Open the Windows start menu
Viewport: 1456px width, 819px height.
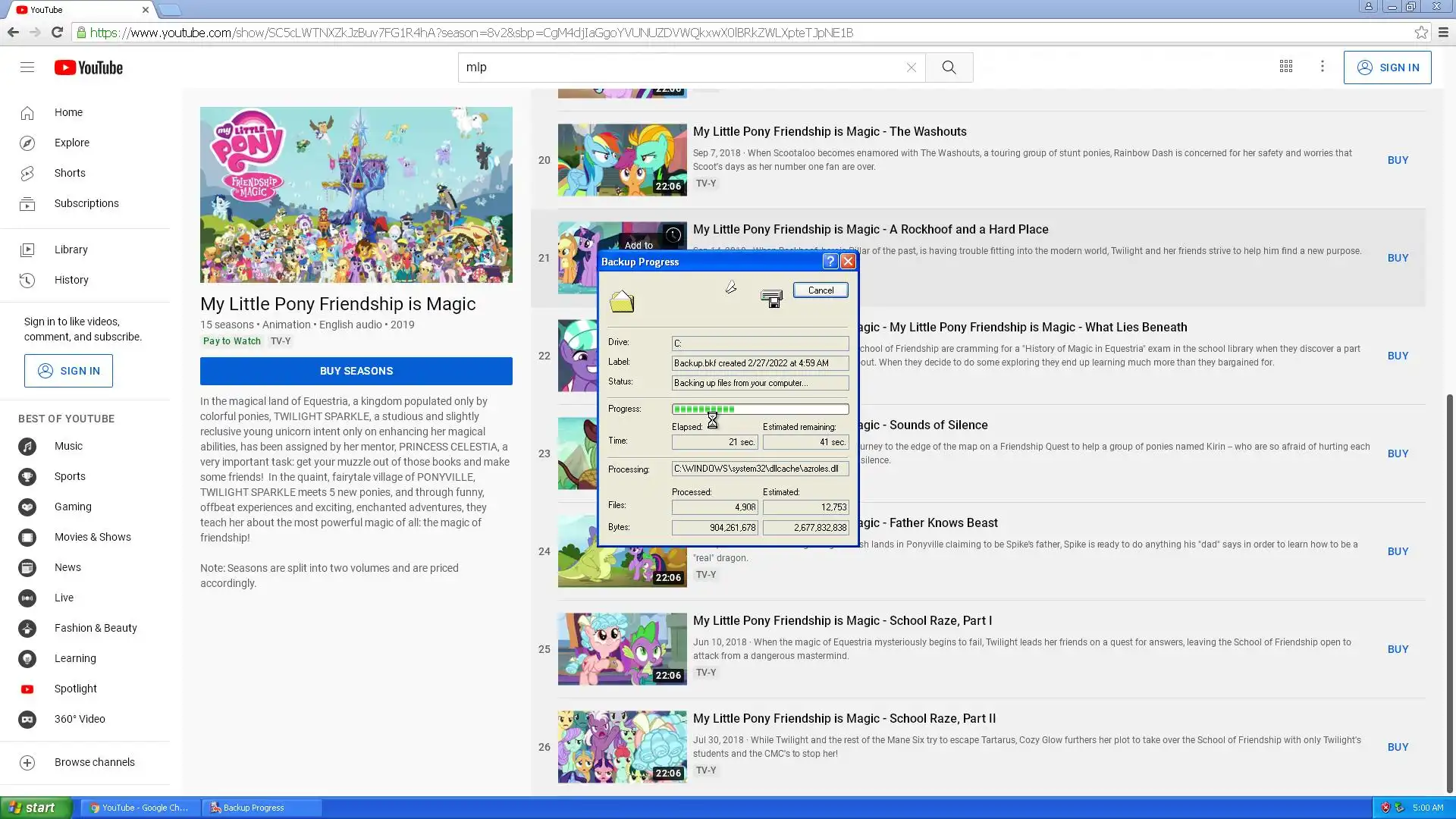tap(36, 808)
